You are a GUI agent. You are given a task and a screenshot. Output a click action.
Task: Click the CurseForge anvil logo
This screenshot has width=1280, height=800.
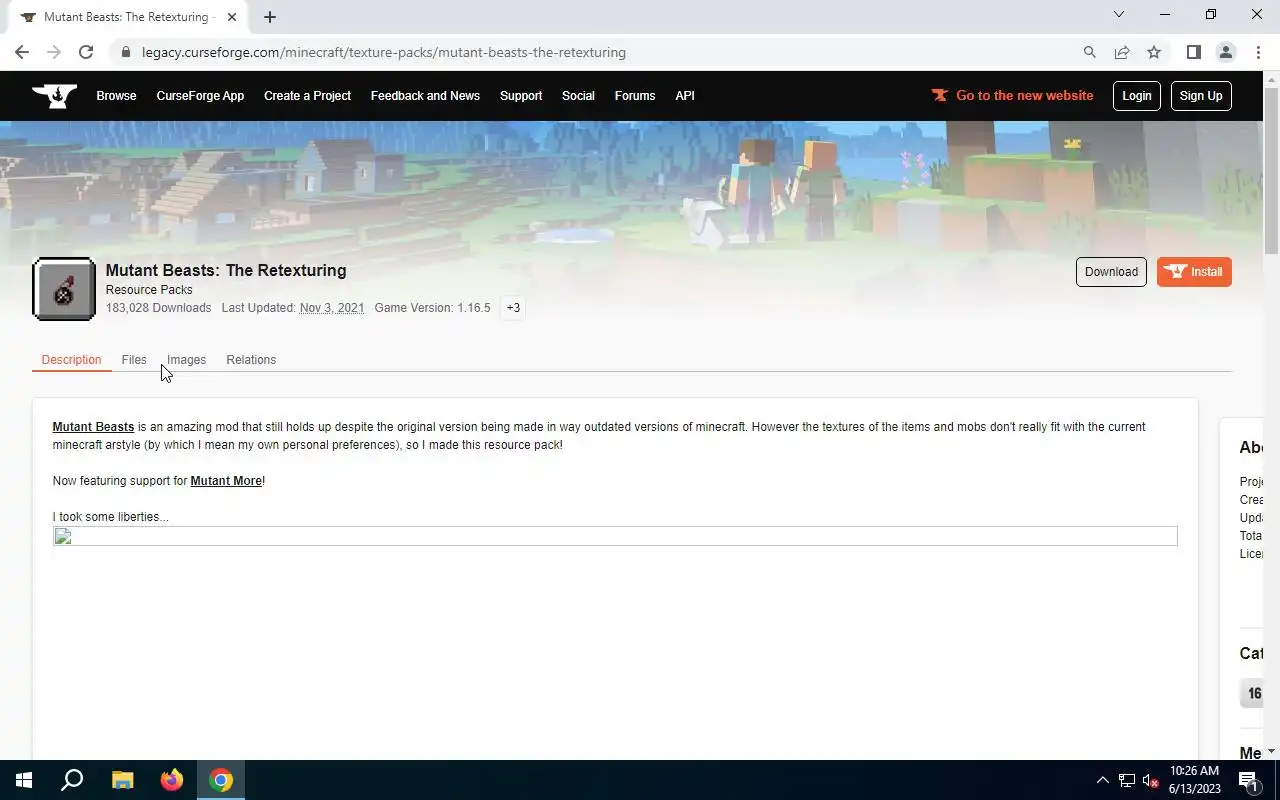point(54,96)
